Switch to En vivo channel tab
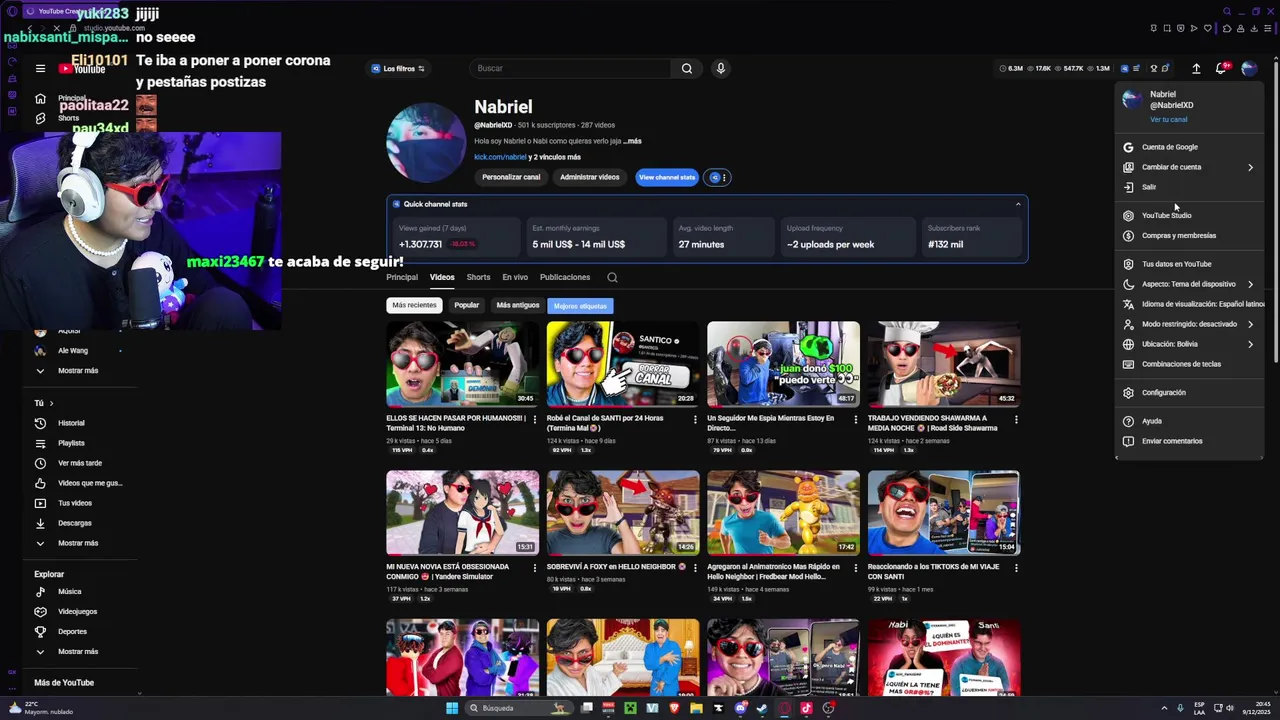Screen dimensions: 1280x720 click(x=515, y=277)
